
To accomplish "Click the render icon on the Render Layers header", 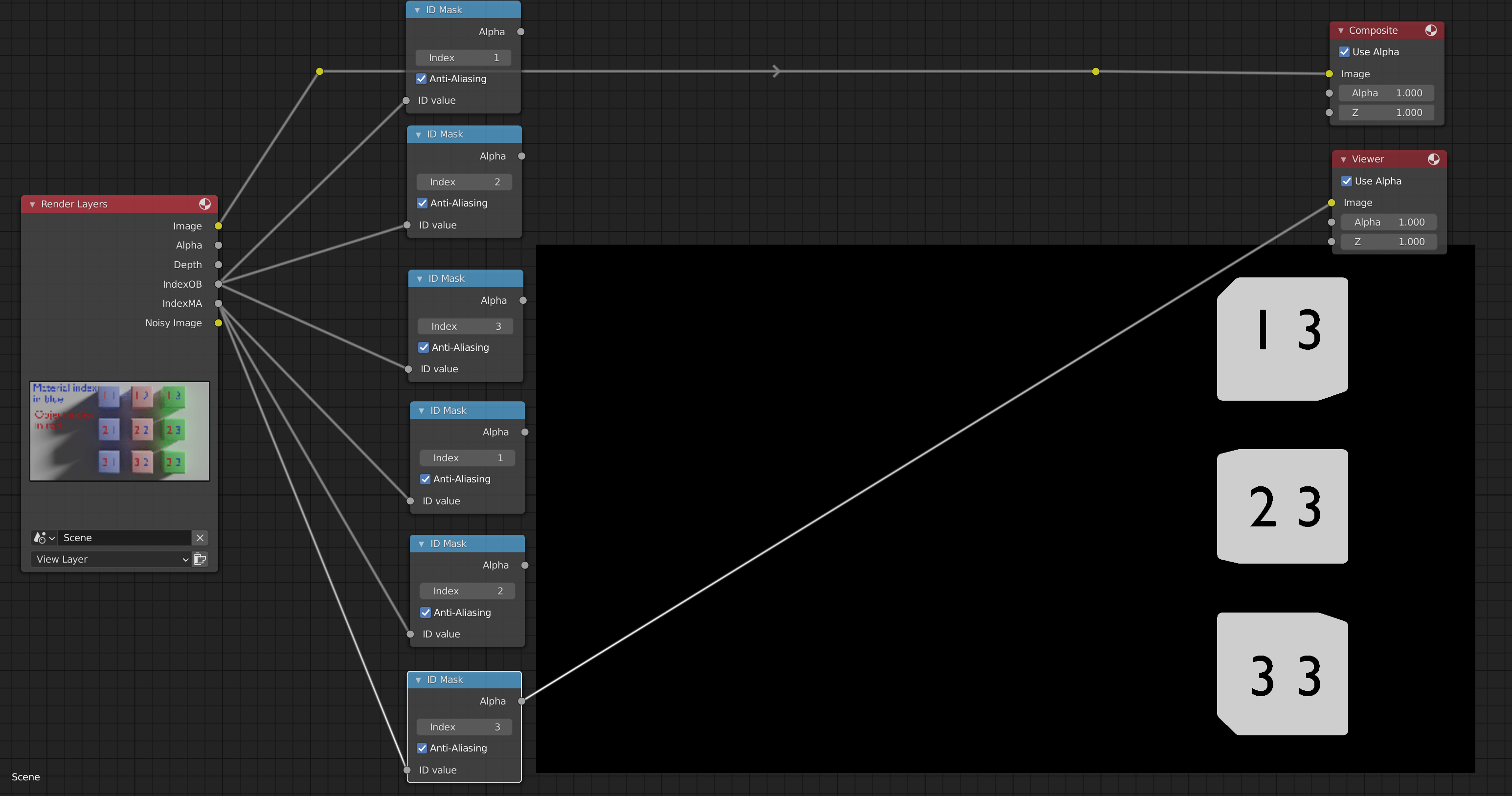I will (205, 204).
